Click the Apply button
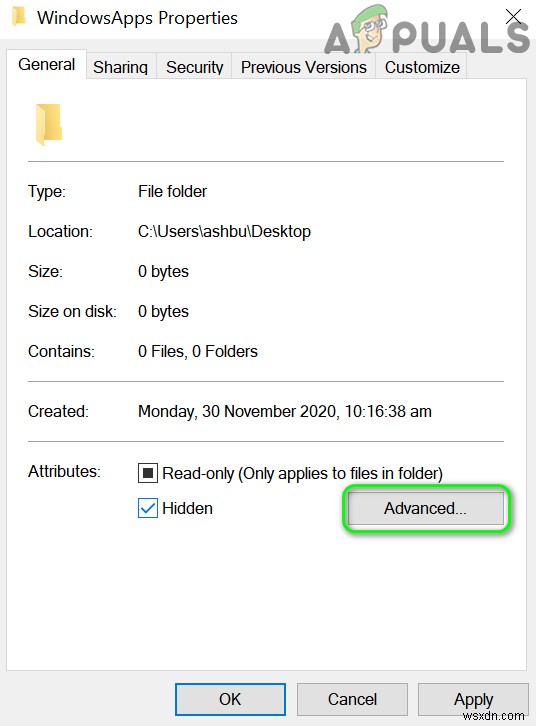Viewport: 536px width, 726px height. click(x=473, y=699)
